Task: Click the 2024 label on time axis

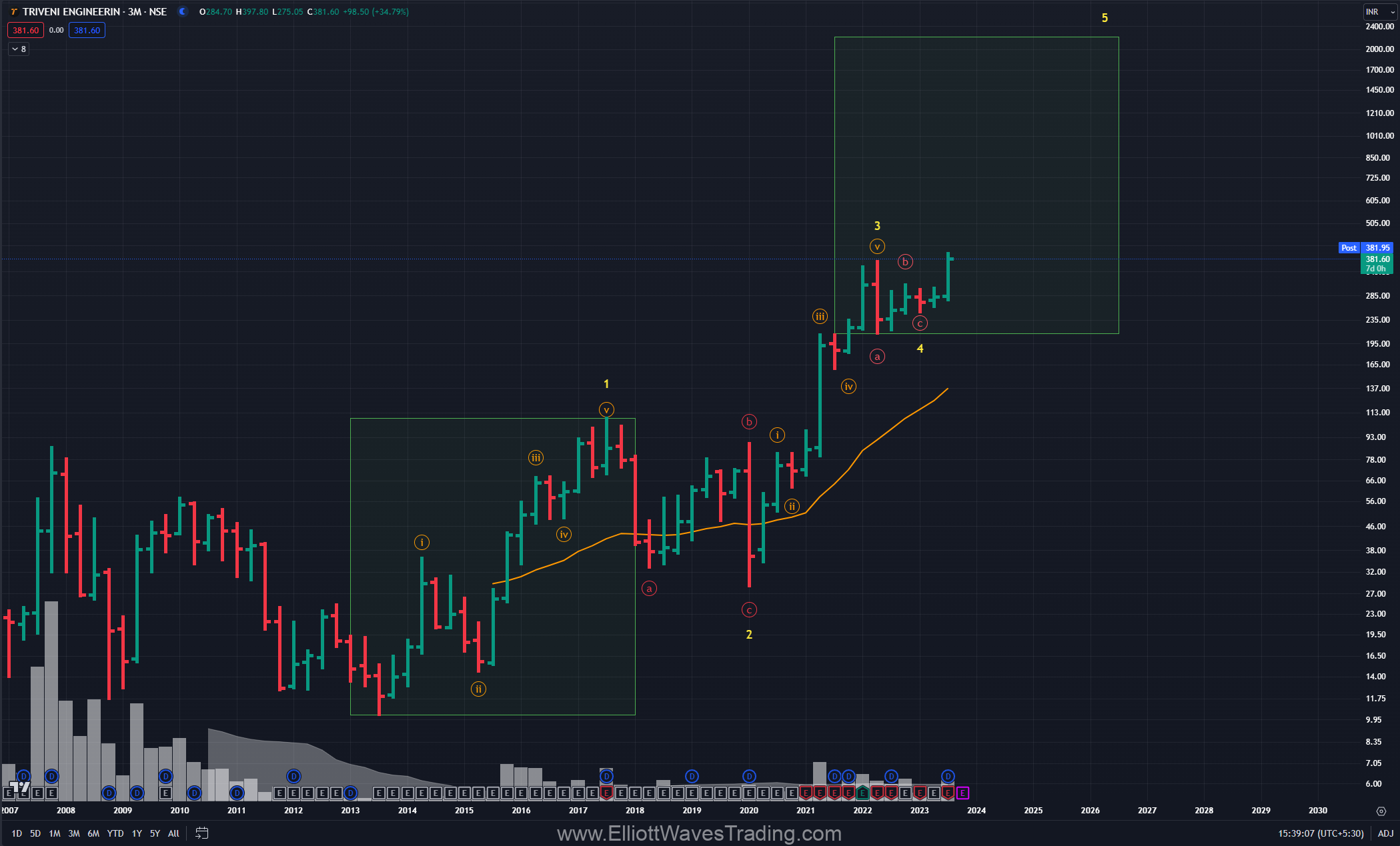Action: click(x=976, y=811)
